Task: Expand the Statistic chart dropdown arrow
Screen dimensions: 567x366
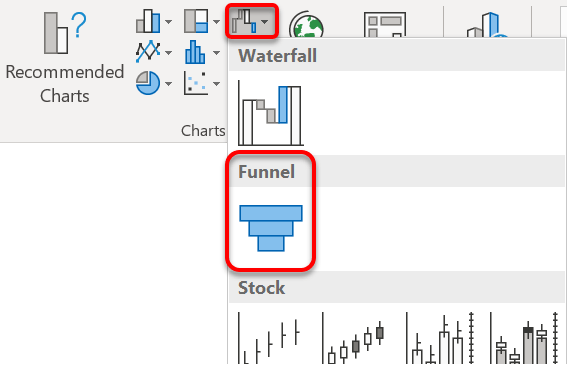Action: pyautogui.click(x=216, y=53)
